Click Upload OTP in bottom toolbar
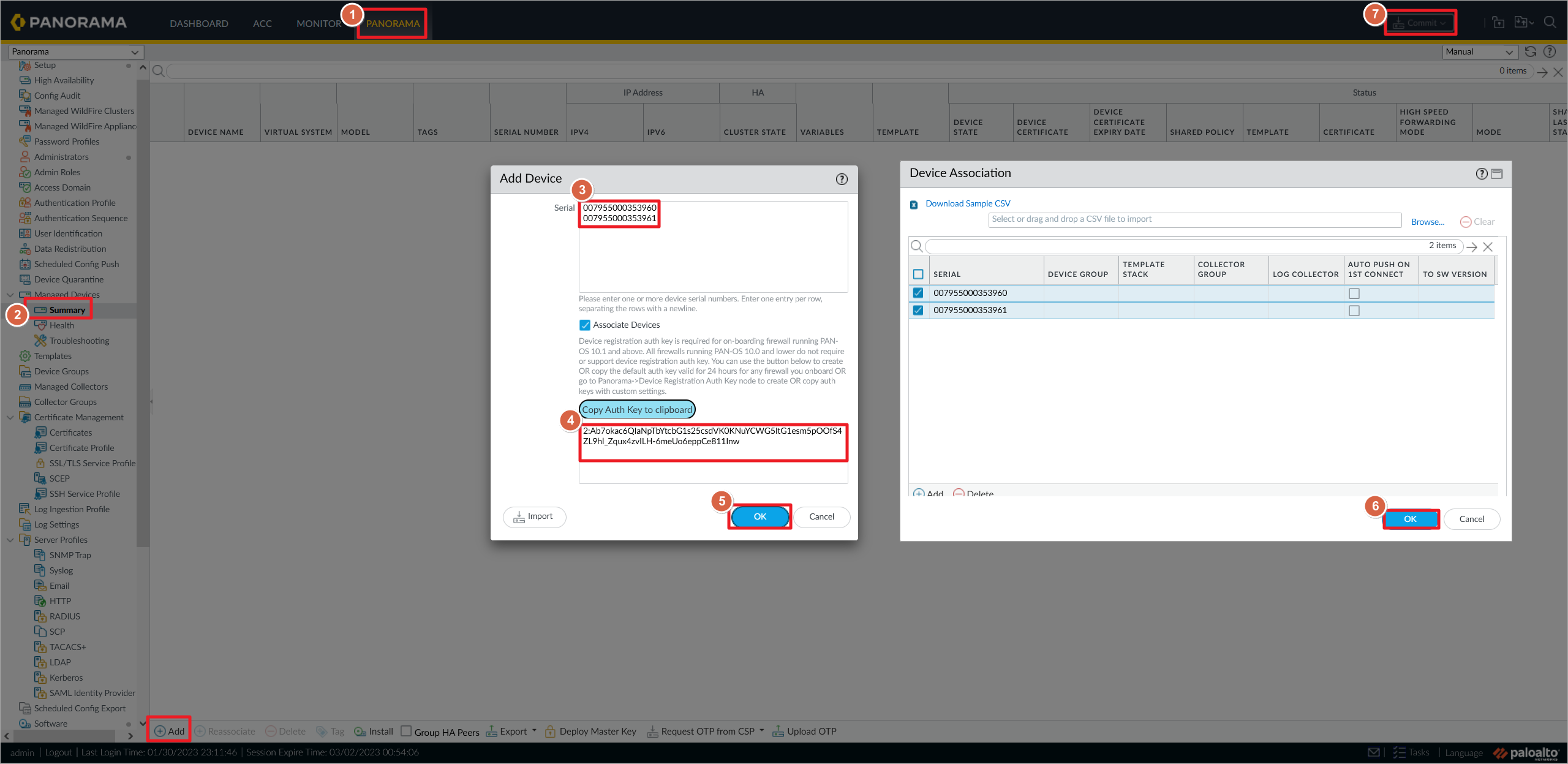1568x764 pixels. [x=804, y=732]
